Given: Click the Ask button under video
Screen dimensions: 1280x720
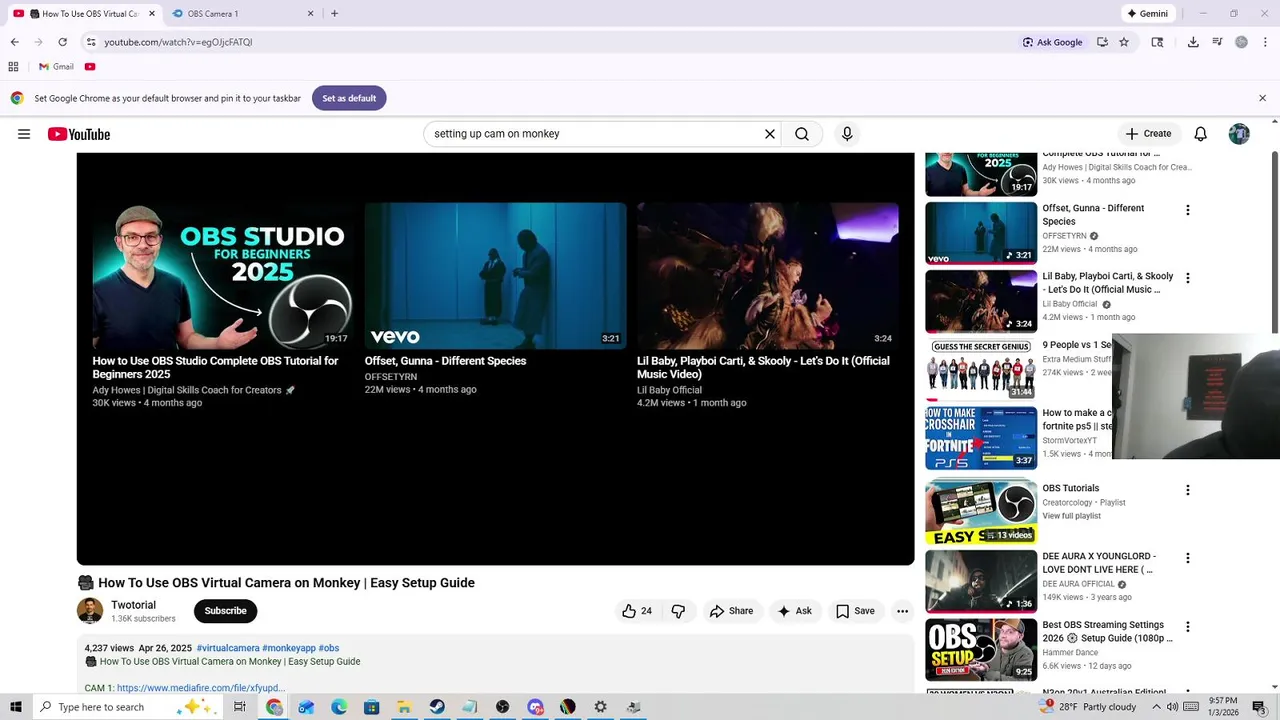Looking at the screenshot, I should click(x=795, y=611).
